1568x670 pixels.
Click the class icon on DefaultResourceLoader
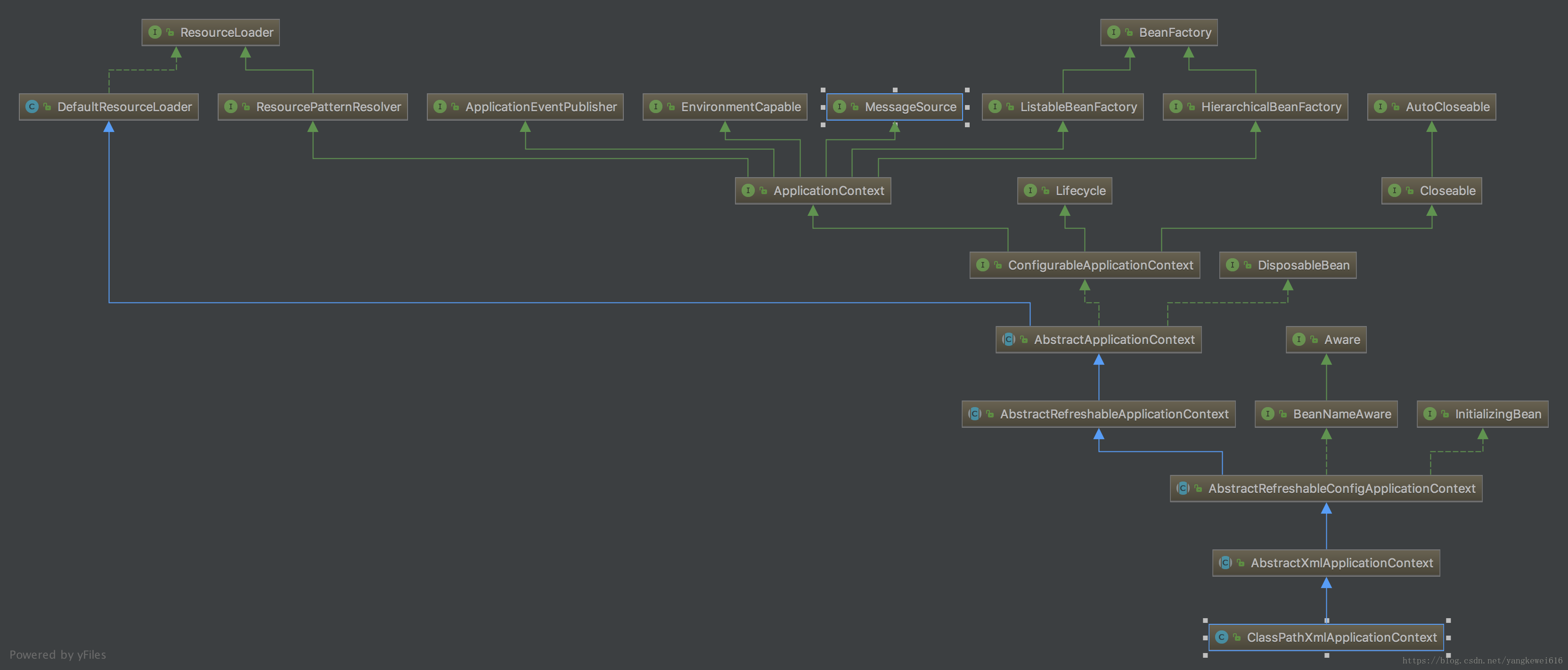click(x=32, y=106)
